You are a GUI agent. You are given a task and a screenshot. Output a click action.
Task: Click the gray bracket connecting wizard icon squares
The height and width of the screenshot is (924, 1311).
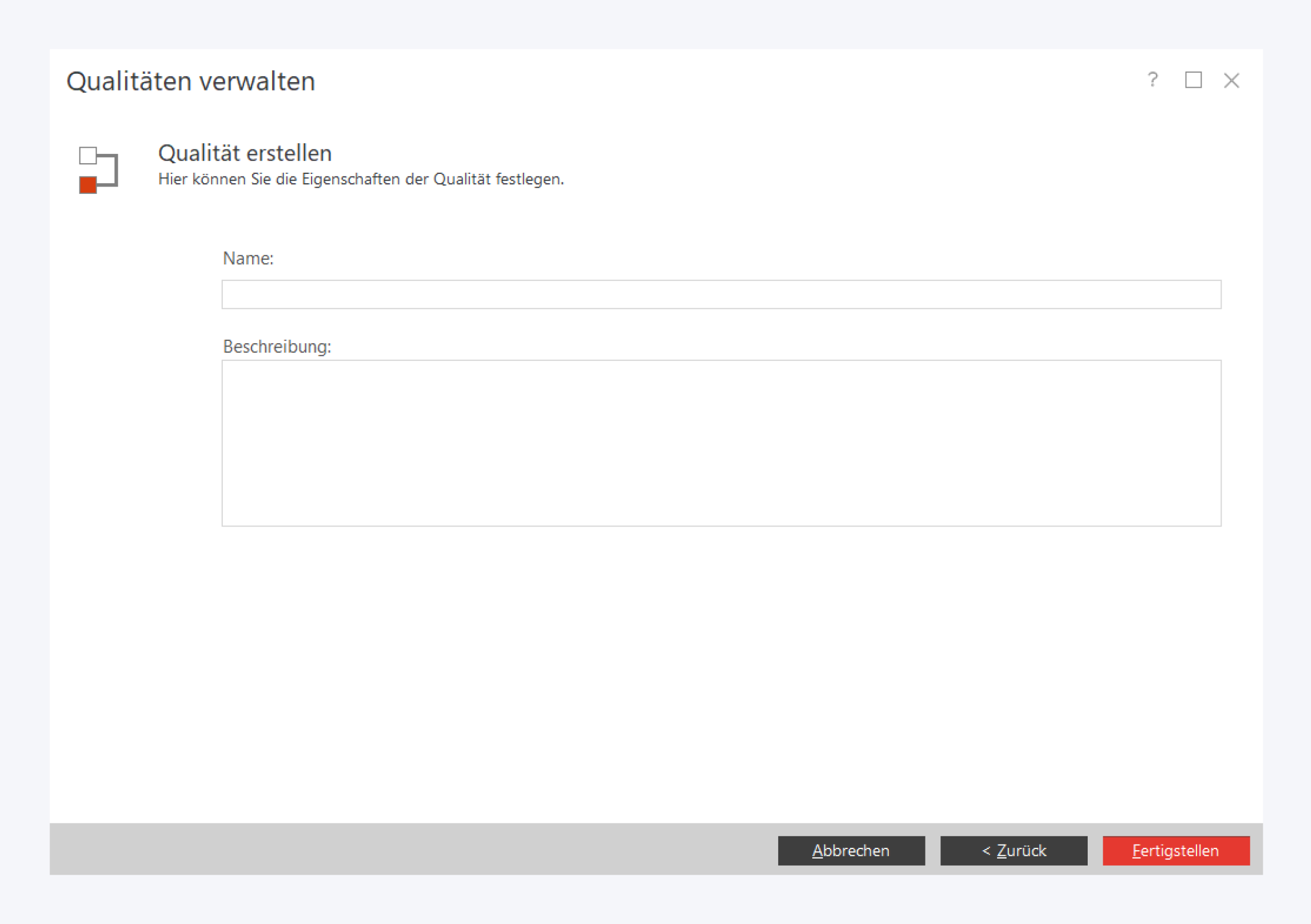(116, 170)
